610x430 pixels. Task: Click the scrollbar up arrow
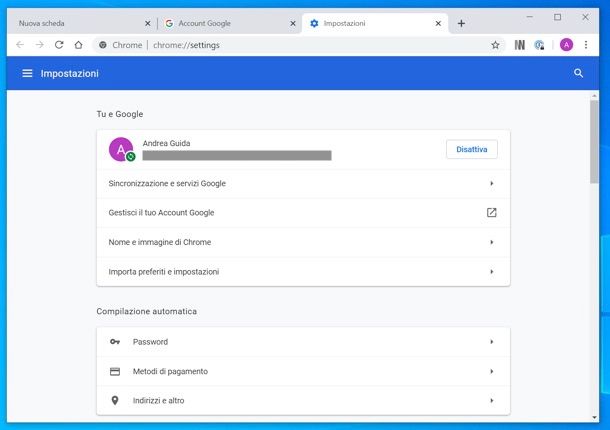(x=594, y=95)
